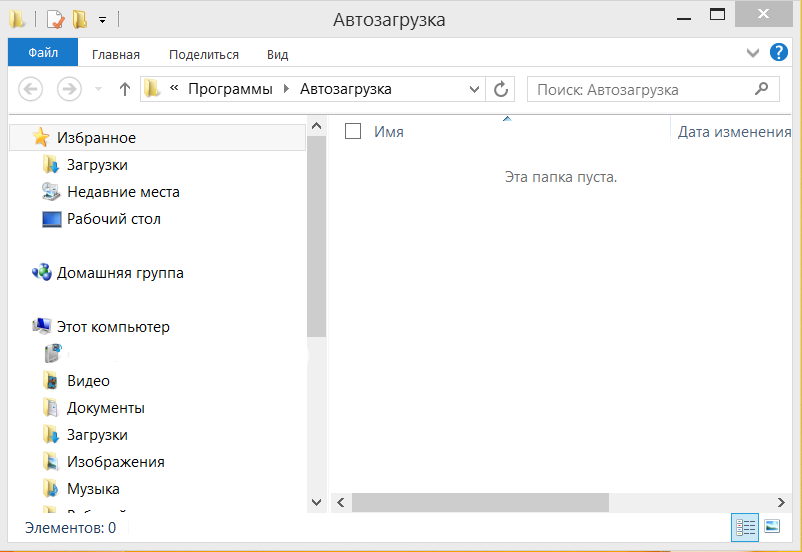
Task: Click the horizontal scrollbar left arrow
Action: point(341,502)
